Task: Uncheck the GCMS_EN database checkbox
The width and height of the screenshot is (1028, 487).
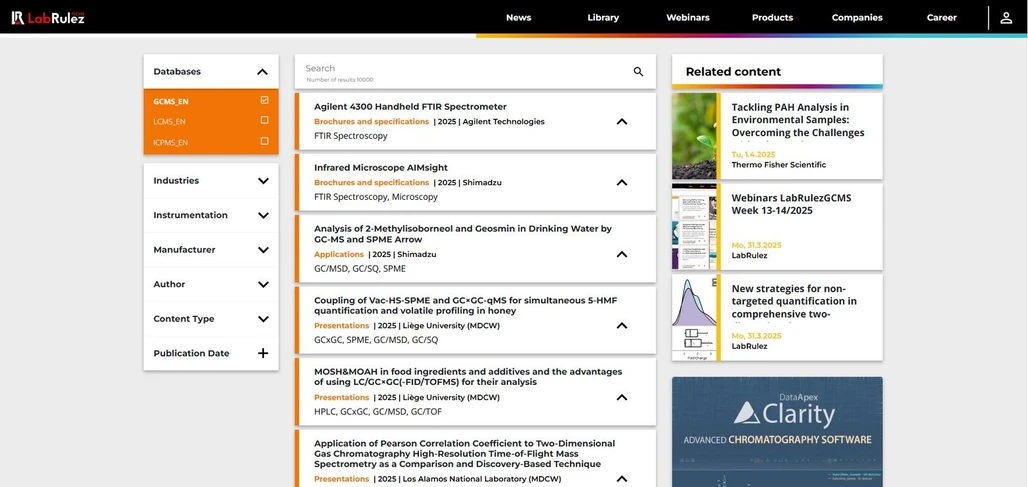Action: pos(264,100)
